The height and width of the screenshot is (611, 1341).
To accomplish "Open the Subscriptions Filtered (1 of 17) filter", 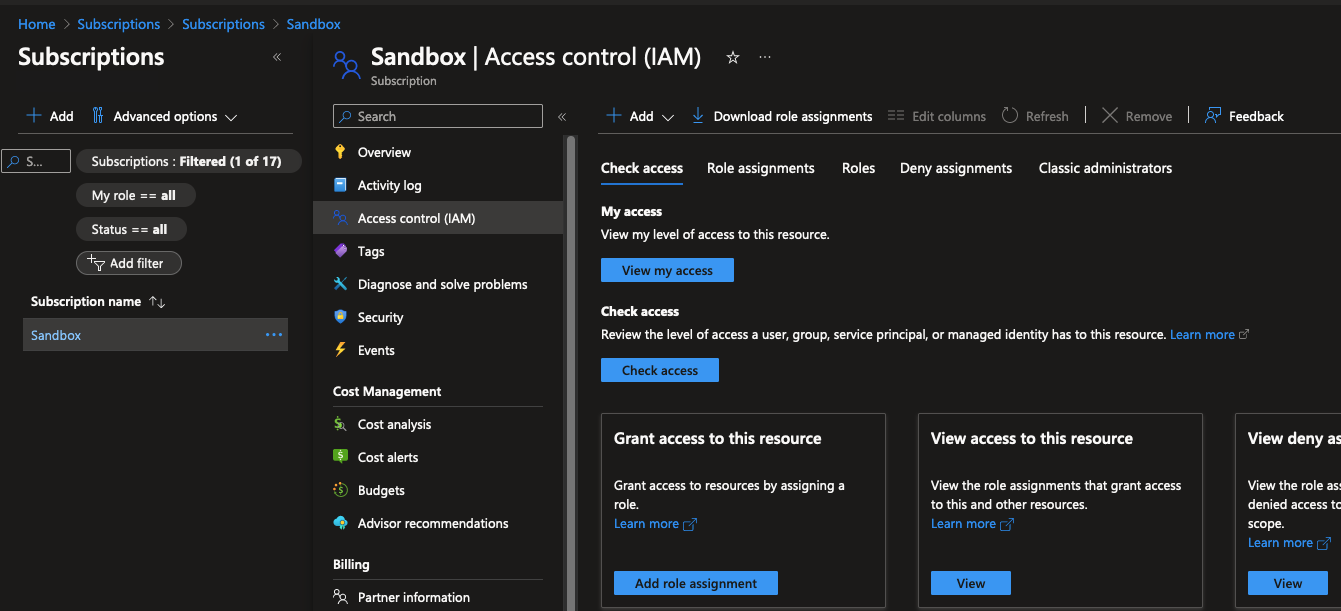I will (x=189, y=161).
